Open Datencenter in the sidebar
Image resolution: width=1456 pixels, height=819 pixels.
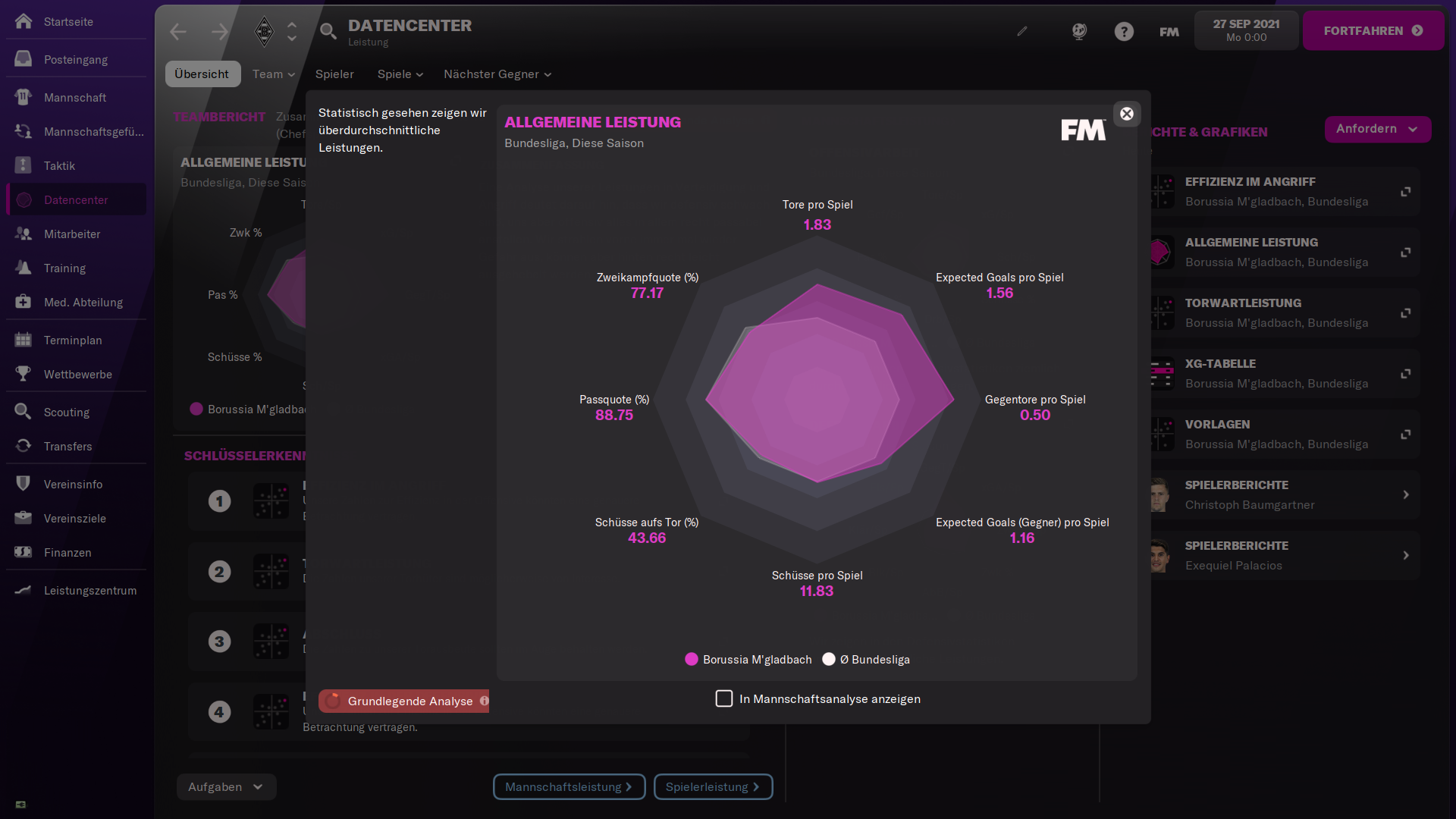click(x=76, y=199)
